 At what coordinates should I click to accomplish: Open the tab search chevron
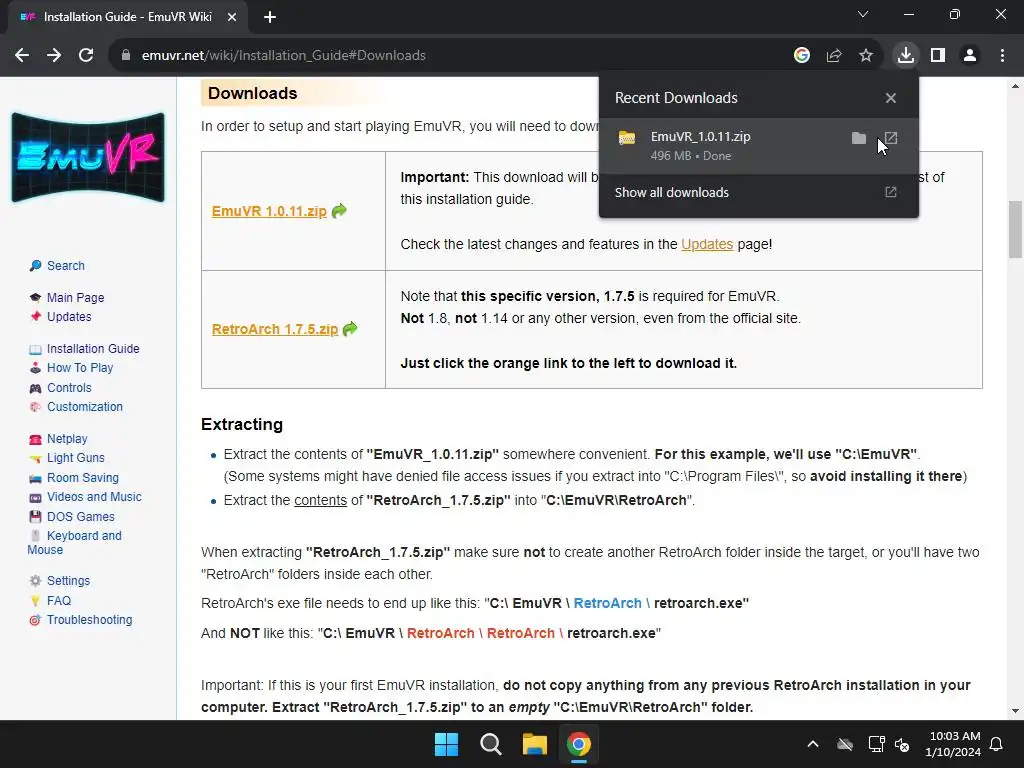click(x=863, y=14)
